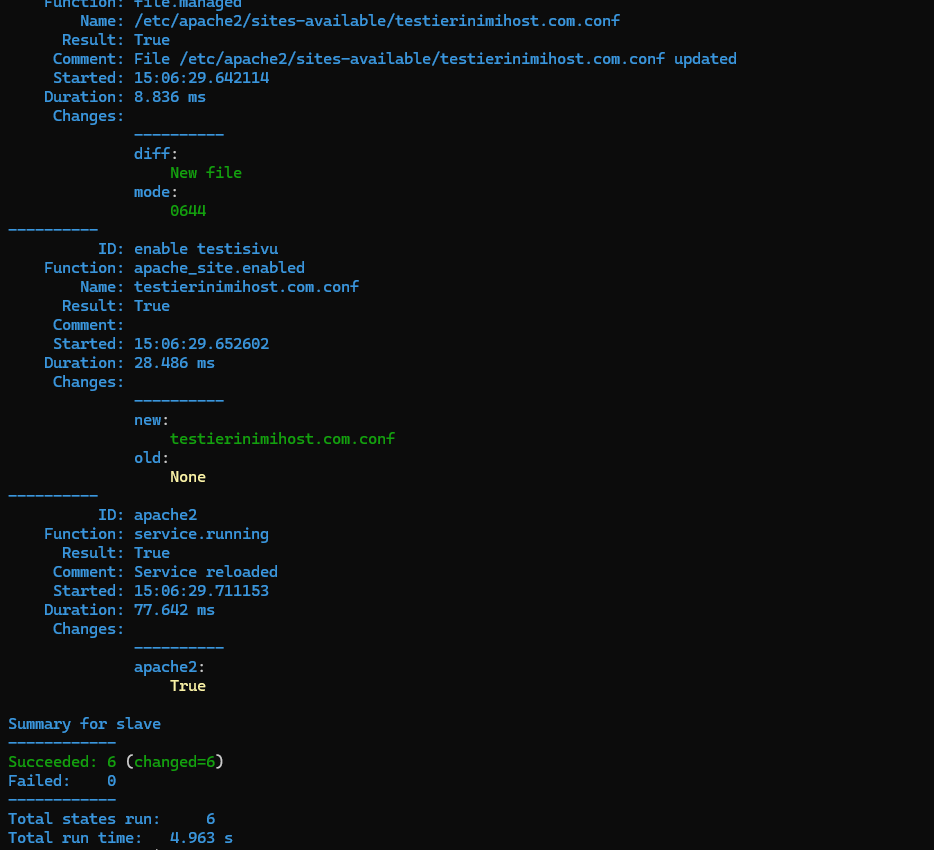
Task: Click the green testierinimihost.com.conf under 'new:'
Action: (282, 439)
